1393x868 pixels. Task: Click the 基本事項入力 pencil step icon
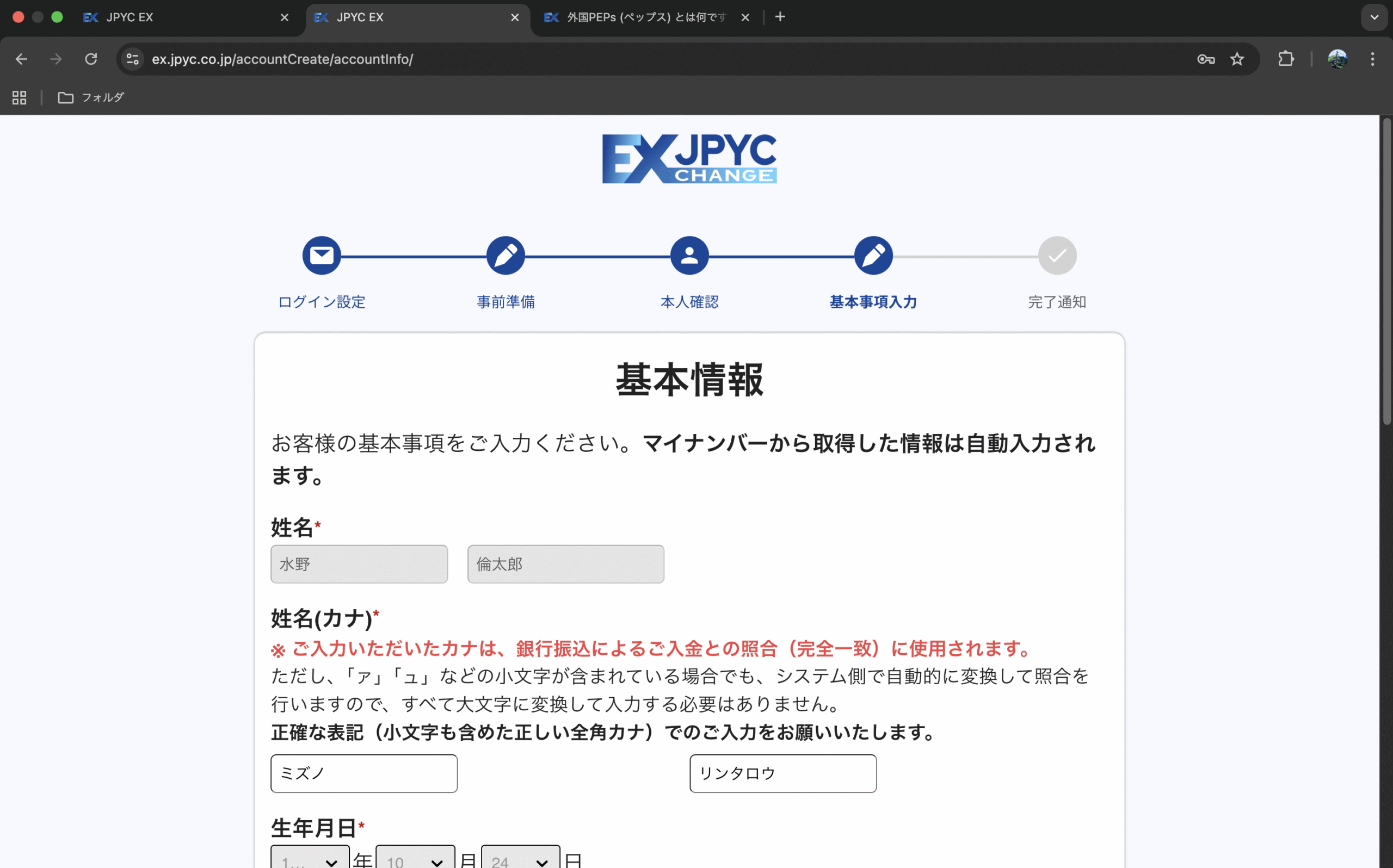click(x=873, y=256)
